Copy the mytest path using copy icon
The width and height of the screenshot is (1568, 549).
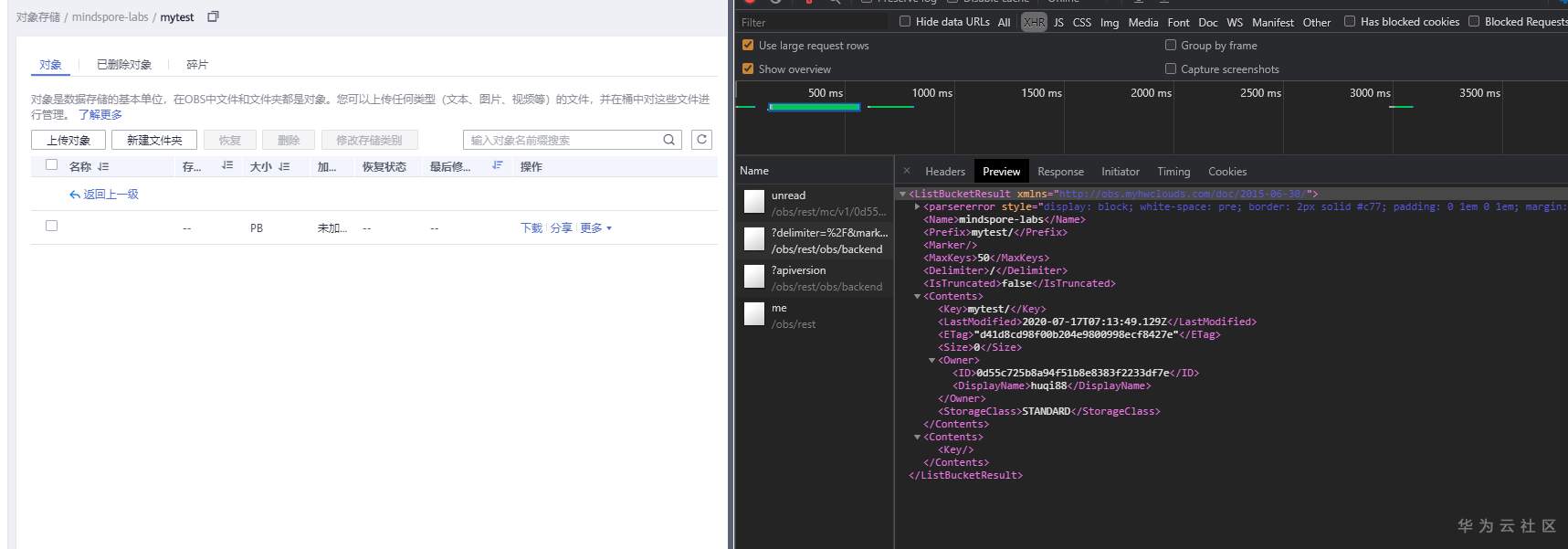[x=213, y=16]
